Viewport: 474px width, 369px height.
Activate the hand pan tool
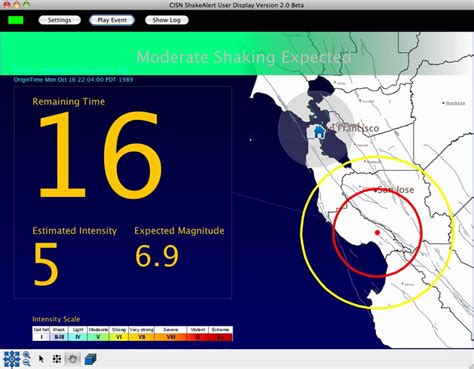72,359
